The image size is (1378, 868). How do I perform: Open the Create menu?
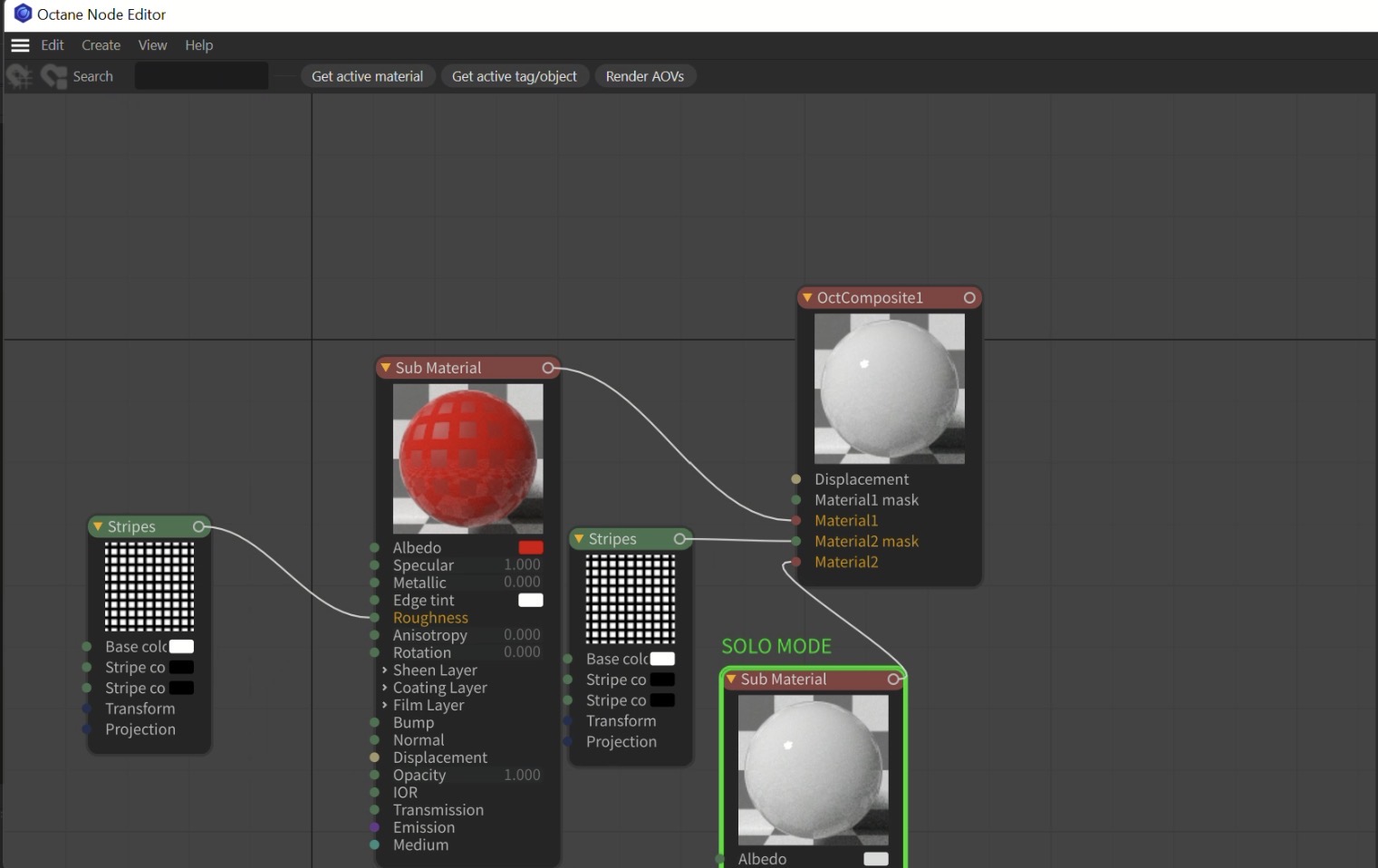[x=101, y=45]
